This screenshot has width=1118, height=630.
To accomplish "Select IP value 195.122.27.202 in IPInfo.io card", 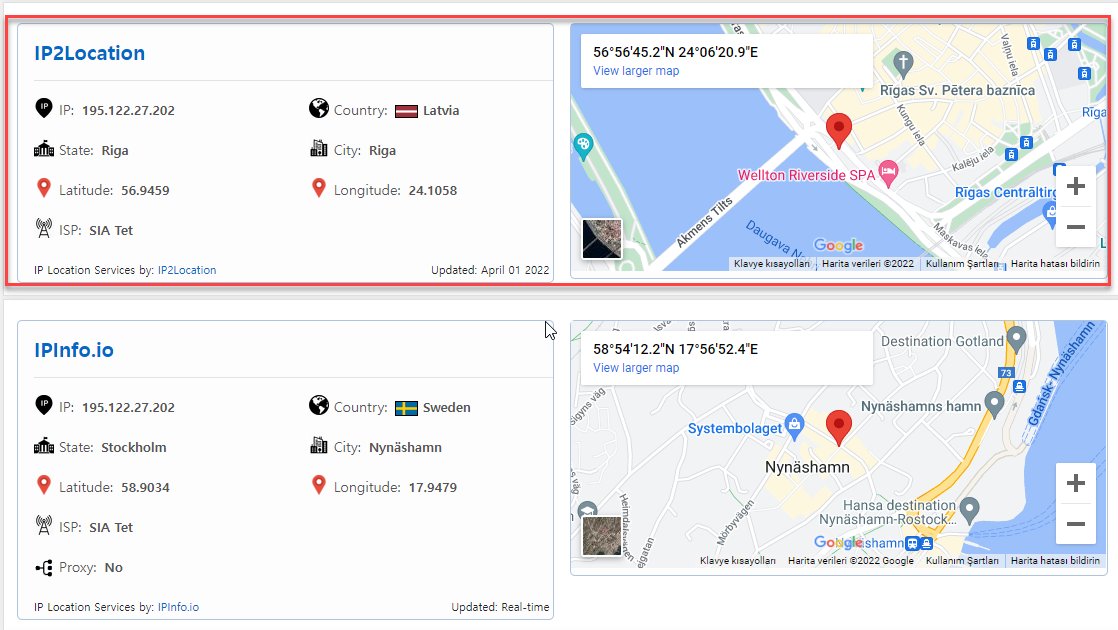I will click(128, 408).
